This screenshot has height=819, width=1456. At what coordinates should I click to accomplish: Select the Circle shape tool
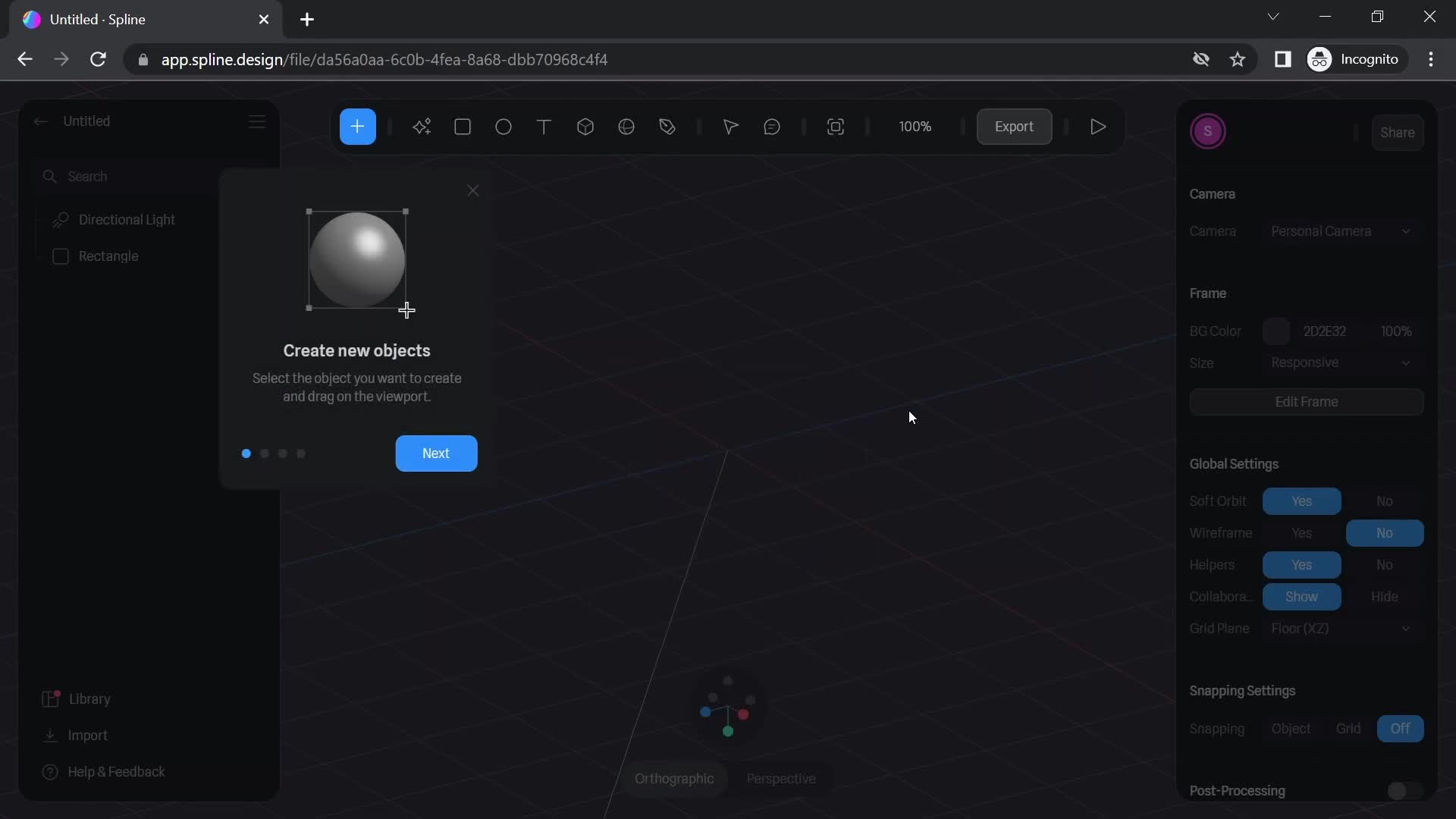tap(503, 126)
